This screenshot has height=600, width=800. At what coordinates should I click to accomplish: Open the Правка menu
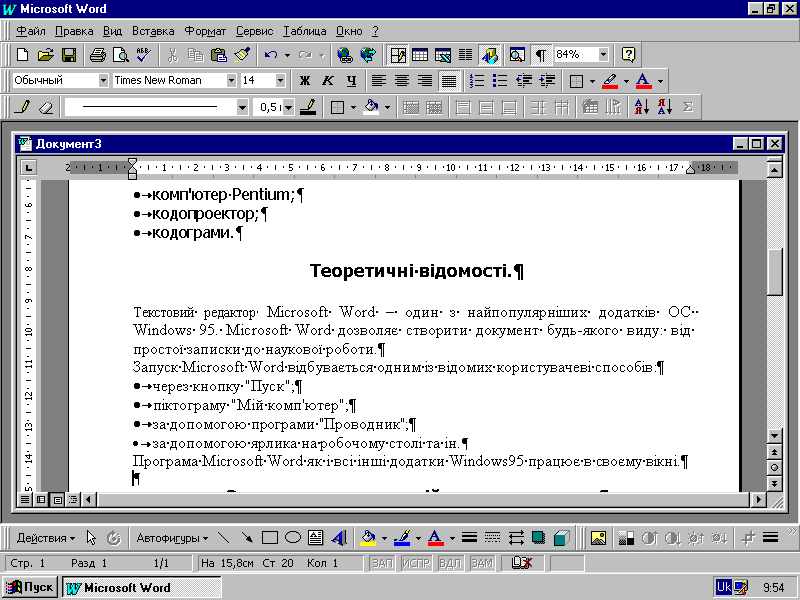[74, 31]
